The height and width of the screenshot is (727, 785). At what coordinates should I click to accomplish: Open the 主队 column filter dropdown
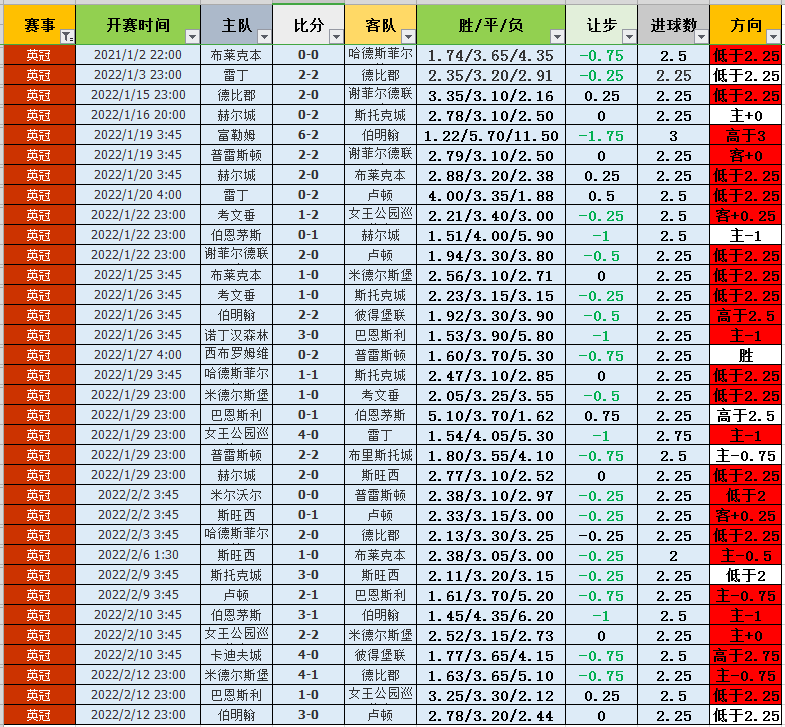point(260,37)
